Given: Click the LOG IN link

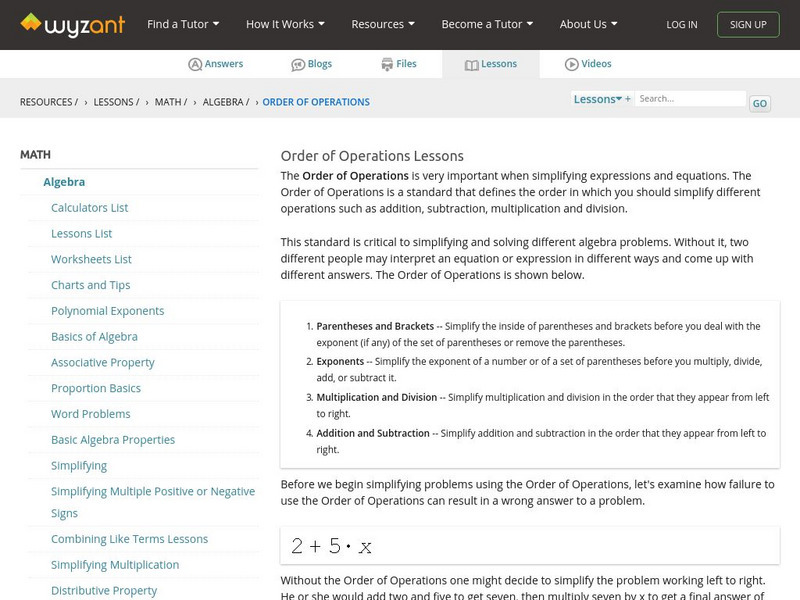Looking at the screenshot, I should pos(681,24).
